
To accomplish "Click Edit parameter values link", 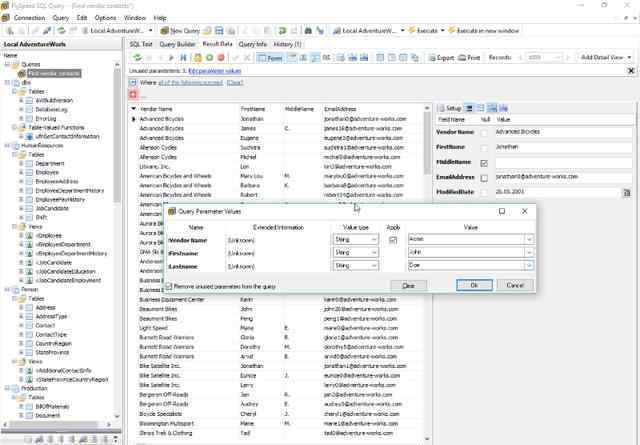I will (x=215, y=71).
